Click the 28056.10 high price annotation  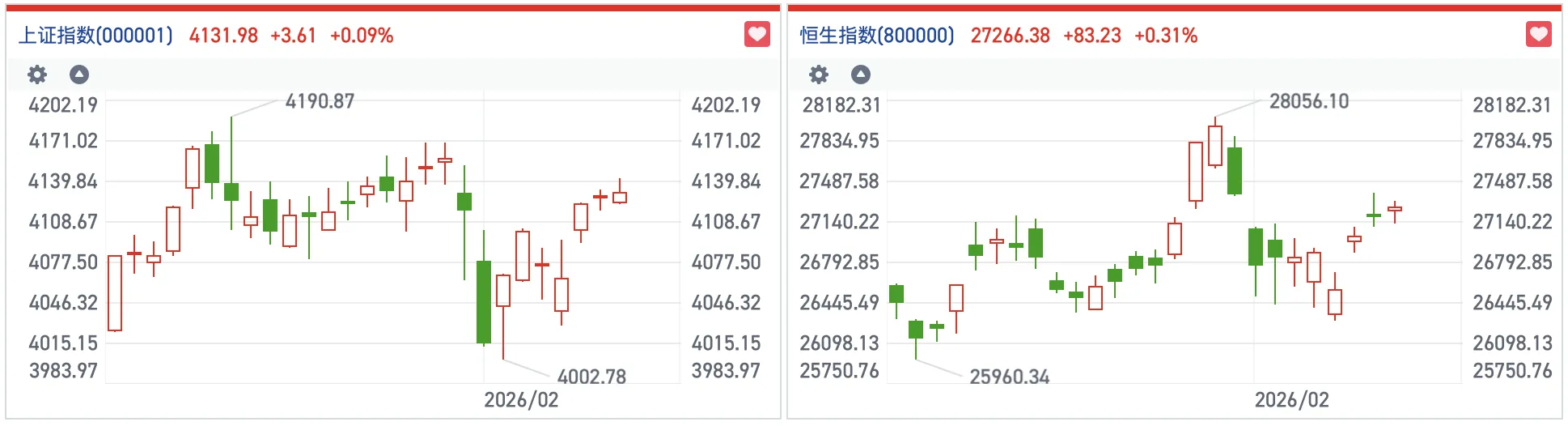click(x=1308, y=101)
